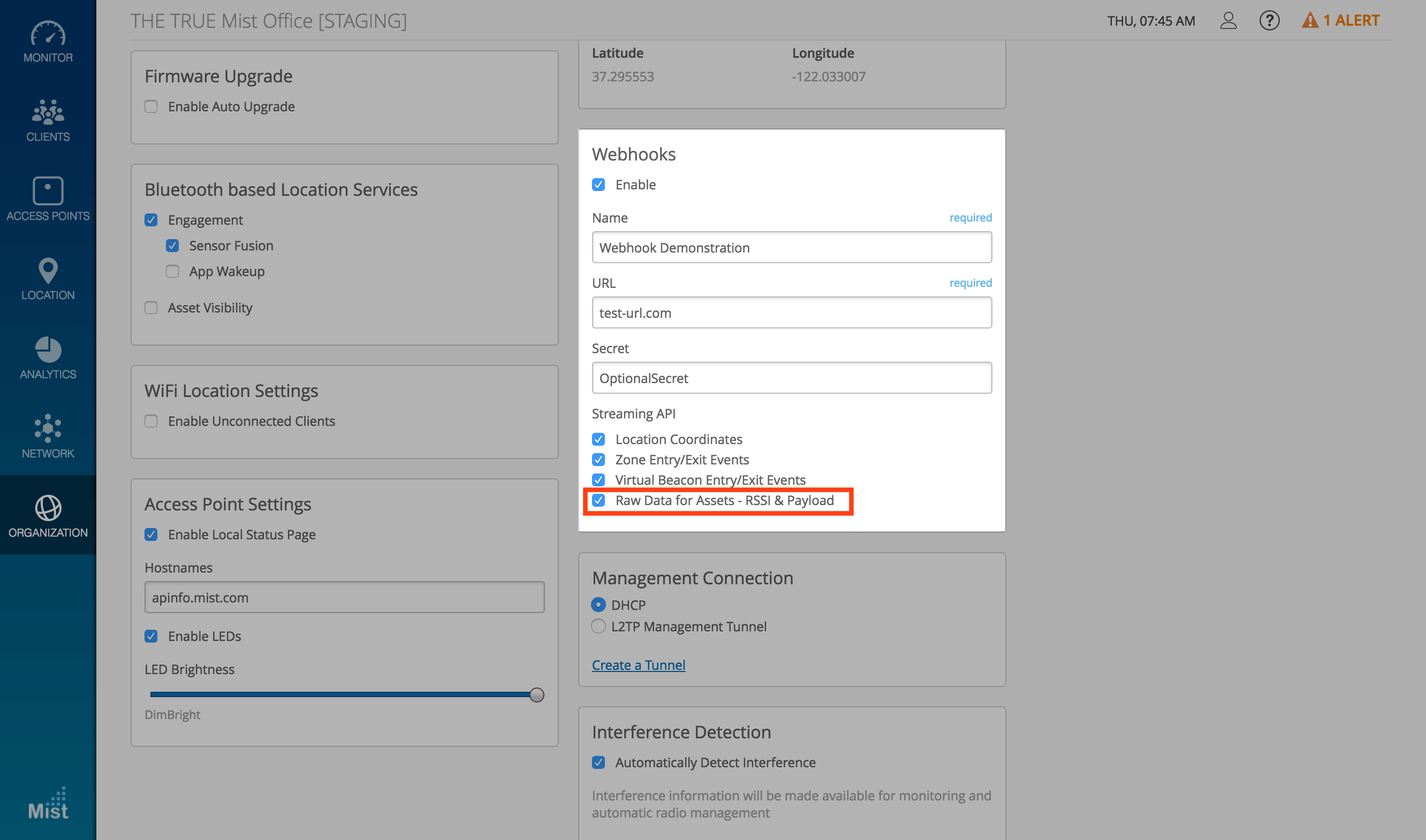Screen dimensions: 1426x840
Task: View the 1 Alert notification
Action: [1341, 21]
